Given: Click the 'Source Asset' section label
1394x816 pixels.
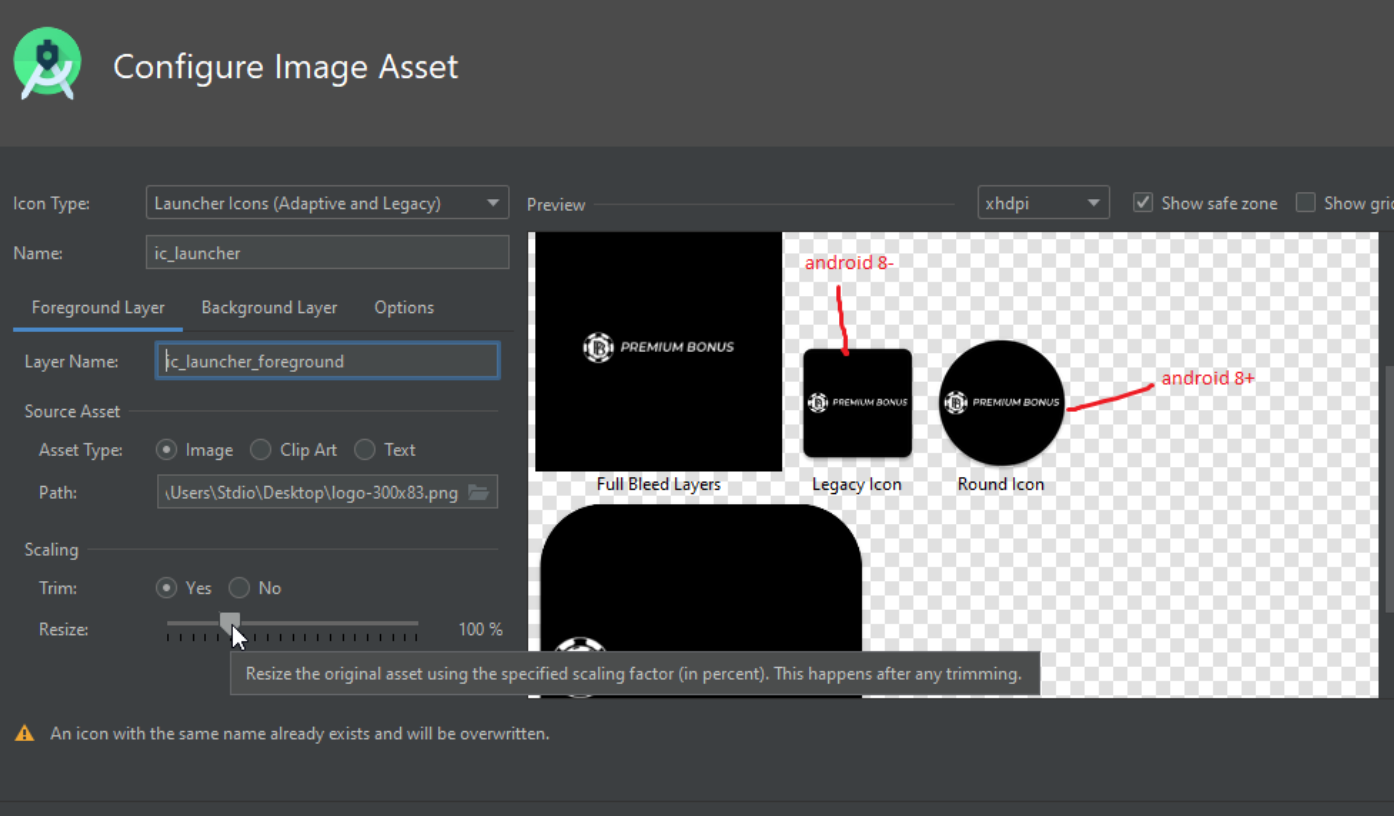Looking at the screenshot, I should click(x=72, y=411).
